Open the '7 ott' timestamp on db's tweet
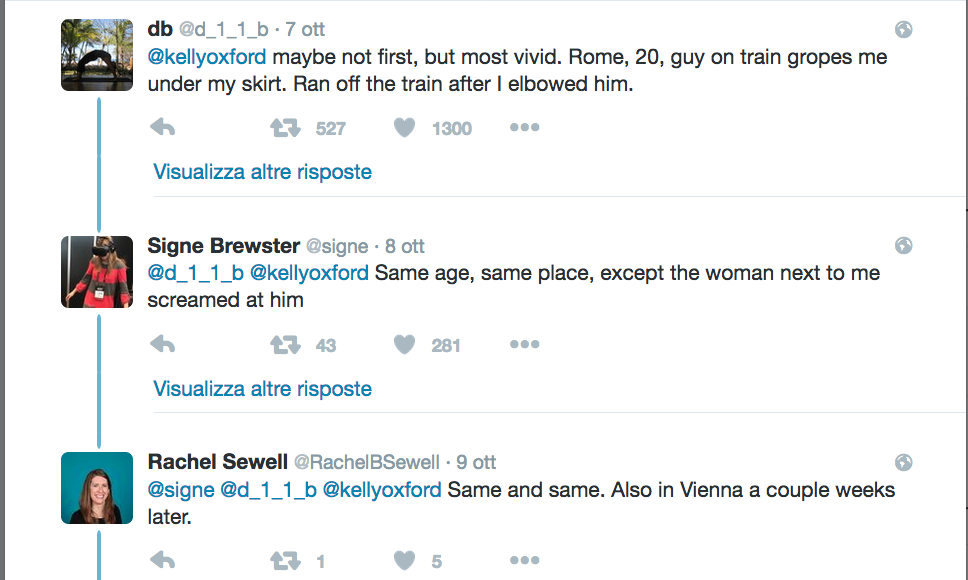The width and height of the screenshot is (968, 580). click(306, 30)
